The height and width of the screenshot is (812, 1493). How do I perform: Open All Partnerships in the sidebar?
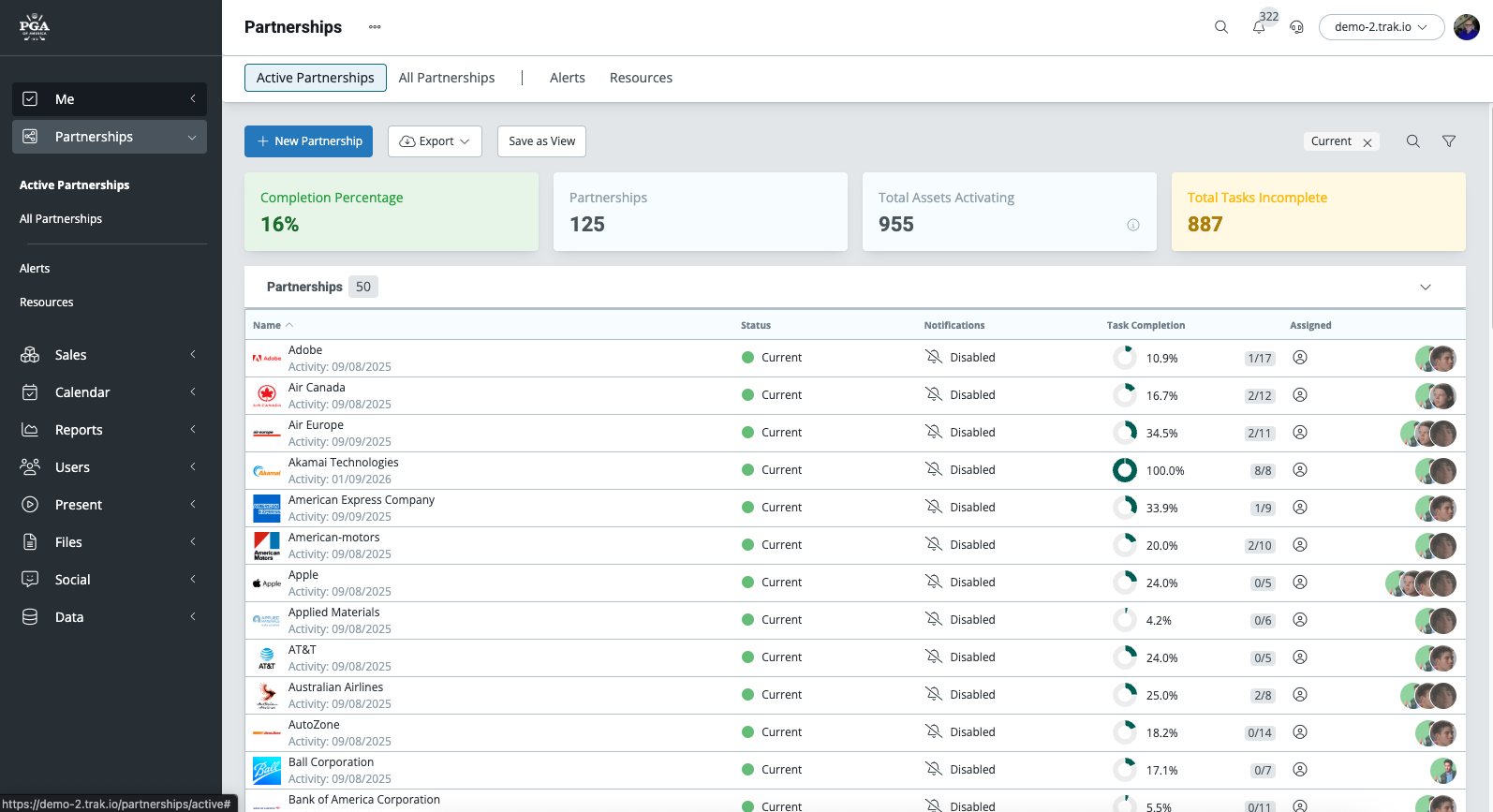pyautogui.click(x=61, y=219)
